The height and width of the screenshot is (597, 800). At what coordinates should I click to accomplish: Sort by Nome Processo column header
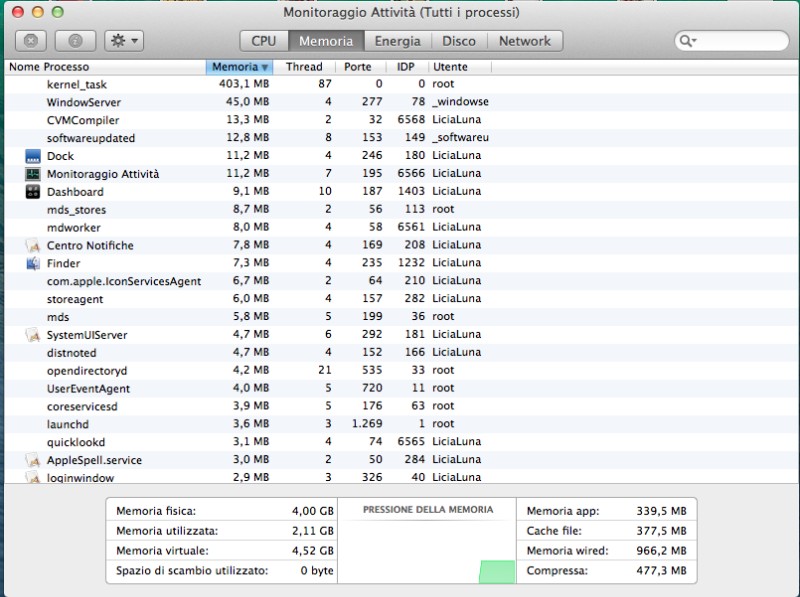click(105, 67)
